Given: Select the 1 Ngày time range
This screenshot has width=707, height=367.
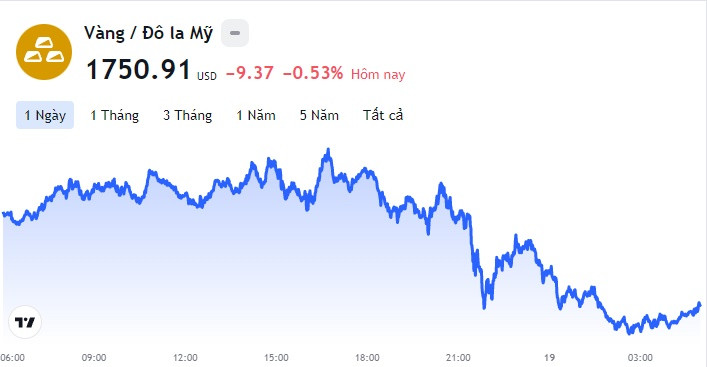Looking at the screenshot, I should point(45,115).
